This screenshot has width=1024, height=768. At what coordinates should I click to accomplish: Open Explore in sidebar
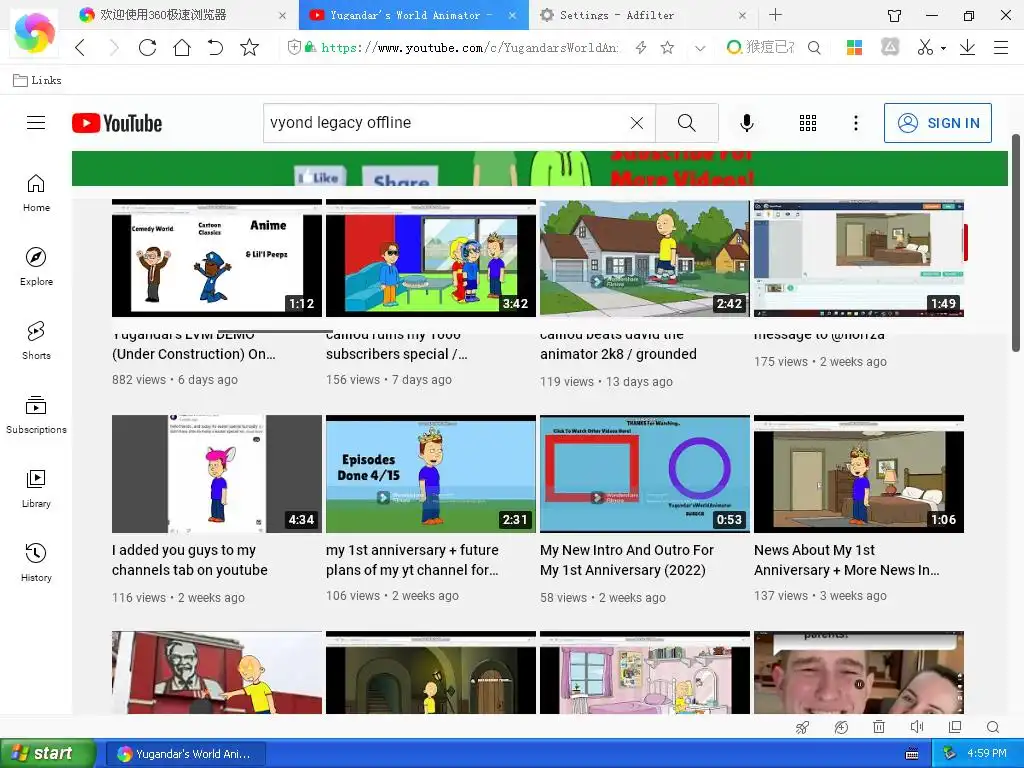tap(36, 266)
